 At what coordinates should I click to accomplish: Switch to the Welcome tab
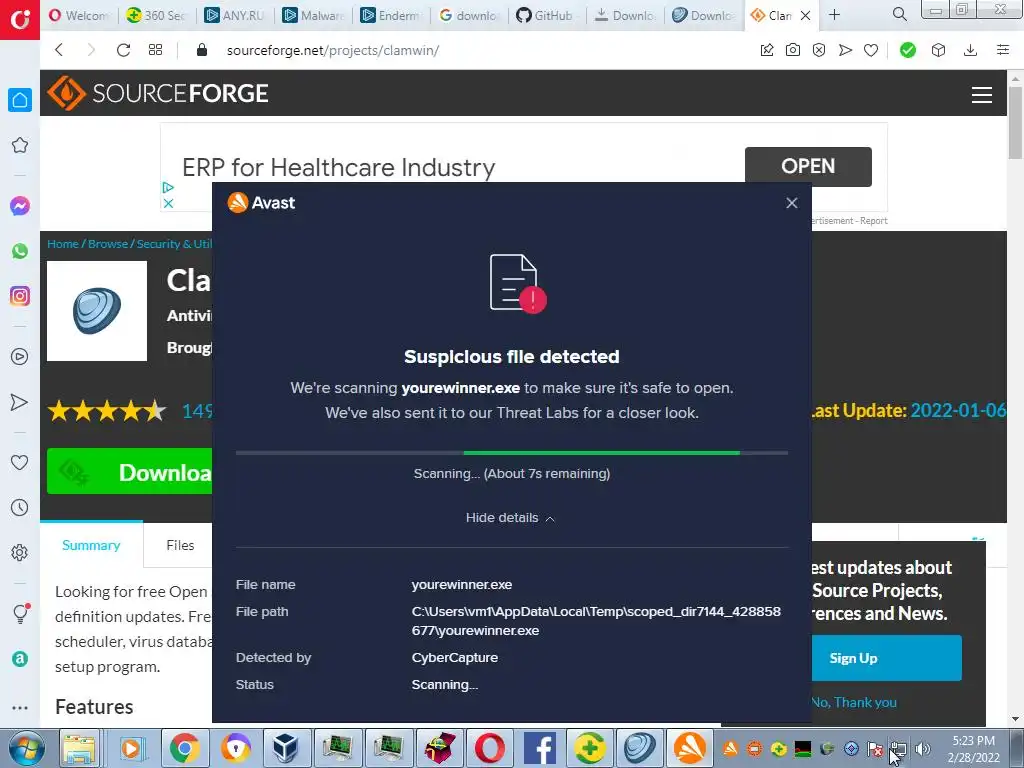pos(79,15)
